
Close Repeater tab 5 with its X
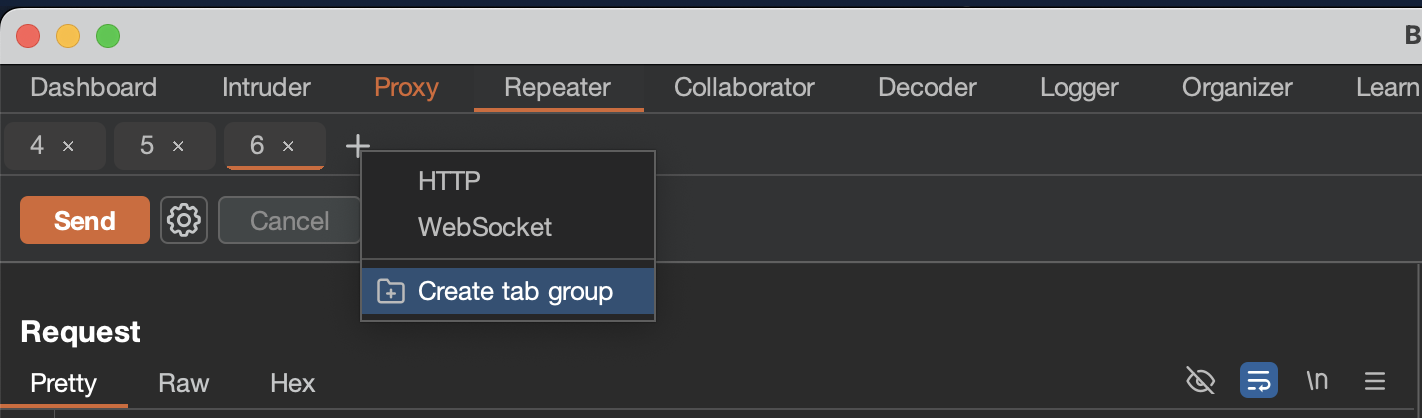[x=178, y=147]
